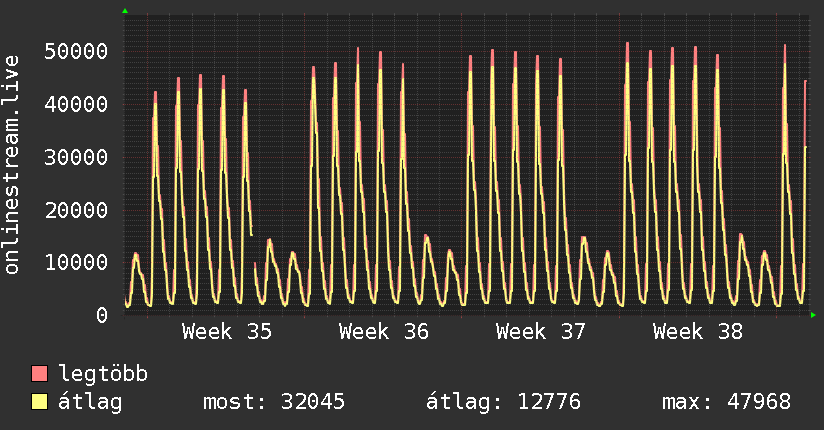Click the 20000 y-axis label
The width and height of the screenshot is (824, 430).
(76, 210)
